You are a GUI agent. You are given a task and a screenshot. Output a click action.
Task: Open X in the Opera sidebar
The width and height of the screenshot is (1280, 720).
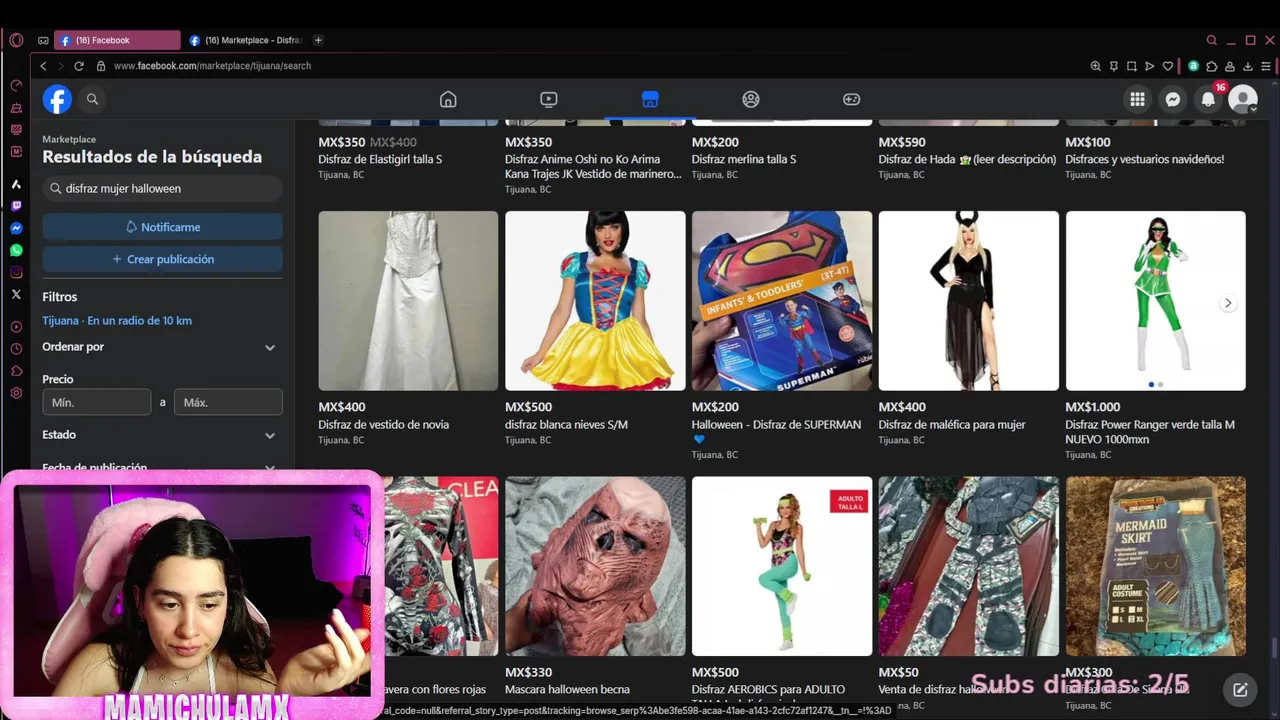coord(16,294)
